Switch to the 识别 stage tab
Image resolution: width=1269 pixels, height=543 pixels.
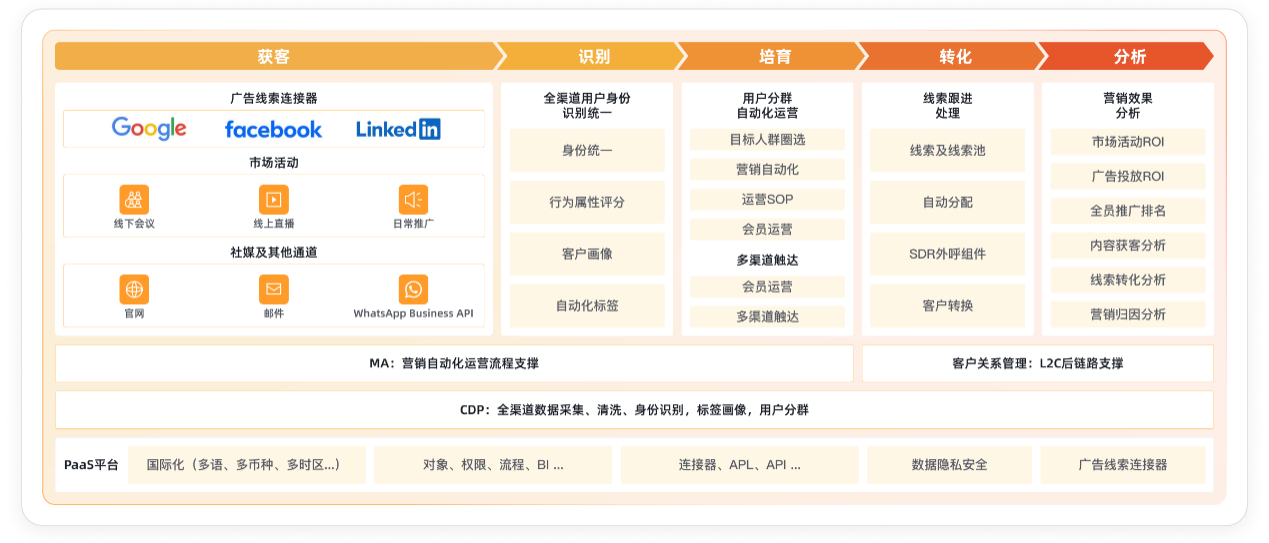594,56
